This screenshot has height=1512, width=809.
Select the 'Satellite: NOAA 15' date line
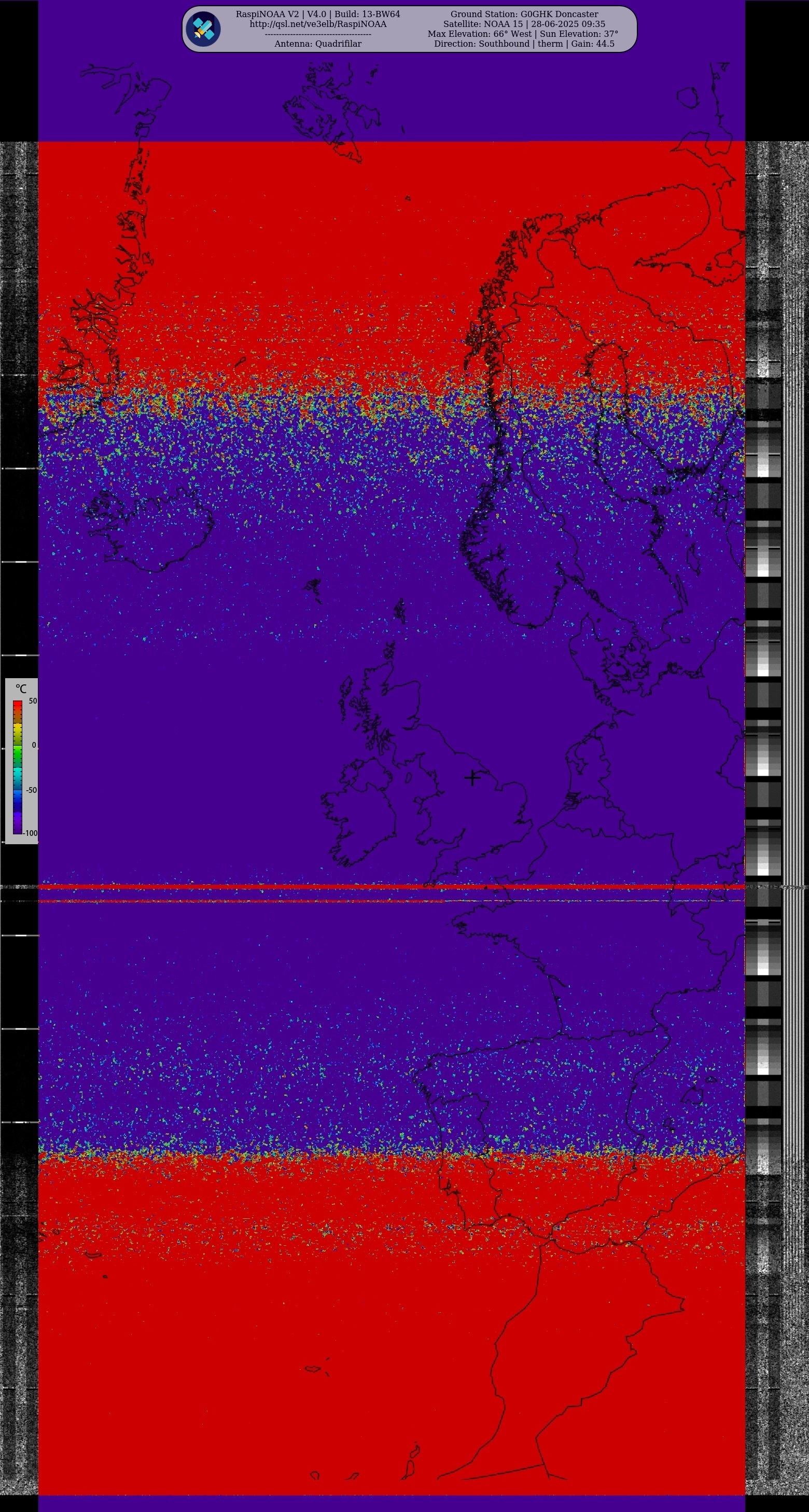[524, 24]
